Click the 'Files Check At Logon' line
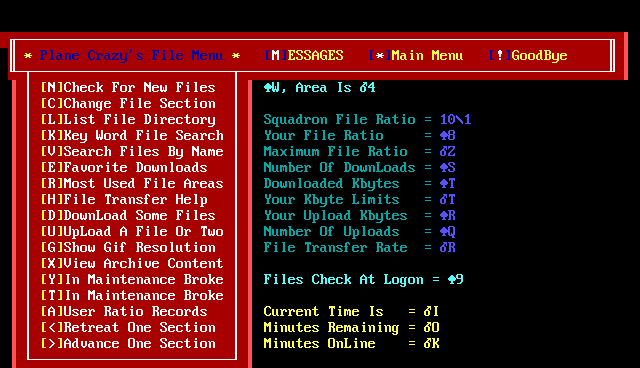The image size is (640, 368). click(364, 279)
